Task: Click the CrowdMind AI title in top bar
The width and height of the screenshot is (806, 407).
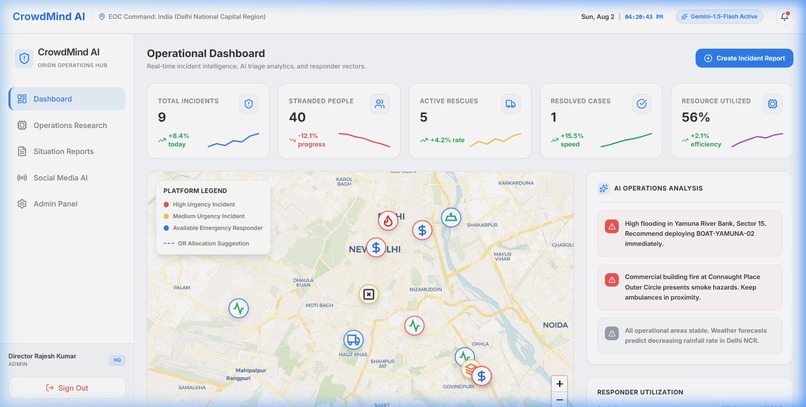Action: tap(49, 16)
